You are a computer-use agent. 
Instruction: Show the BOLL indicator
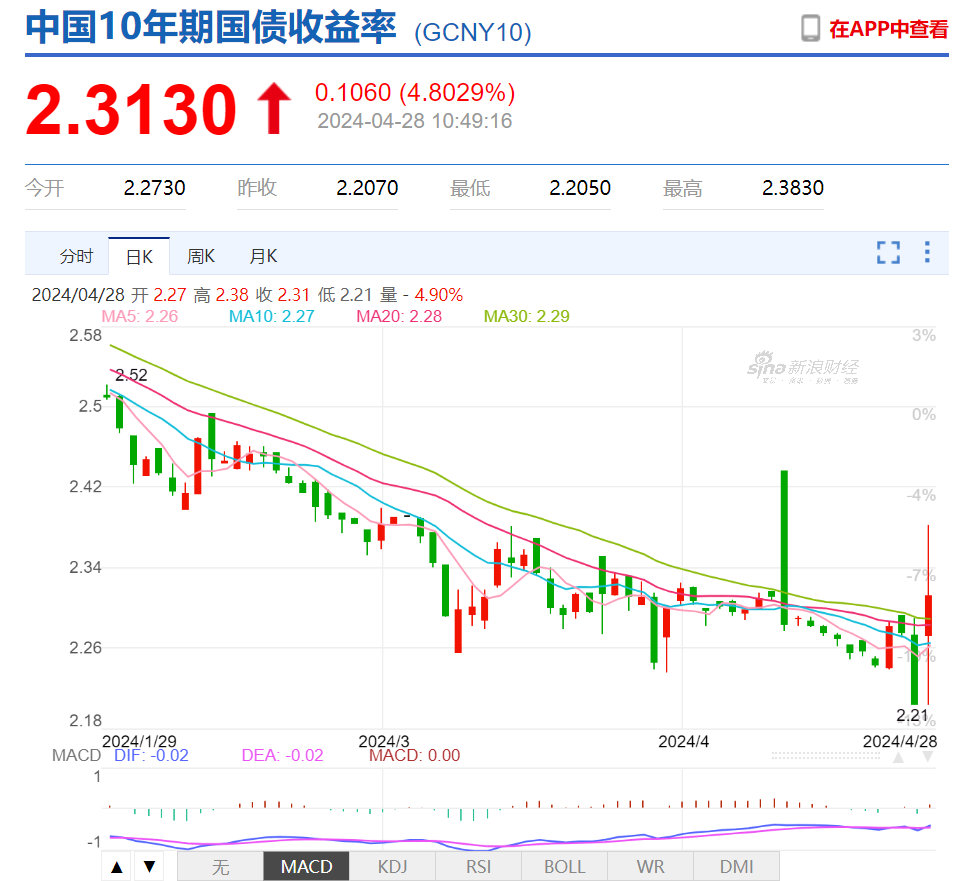[564, 867]
